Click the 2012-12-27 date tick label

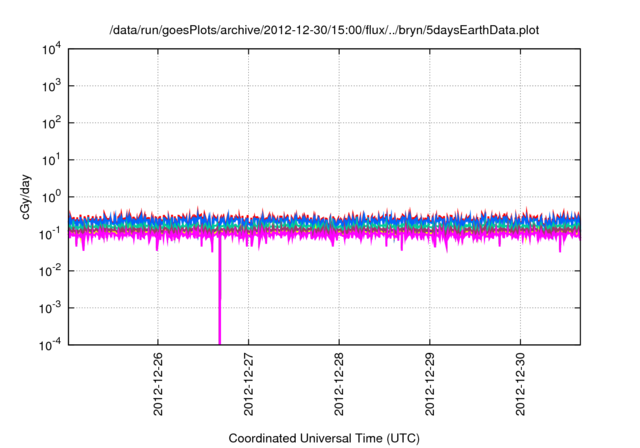(249, 384)
